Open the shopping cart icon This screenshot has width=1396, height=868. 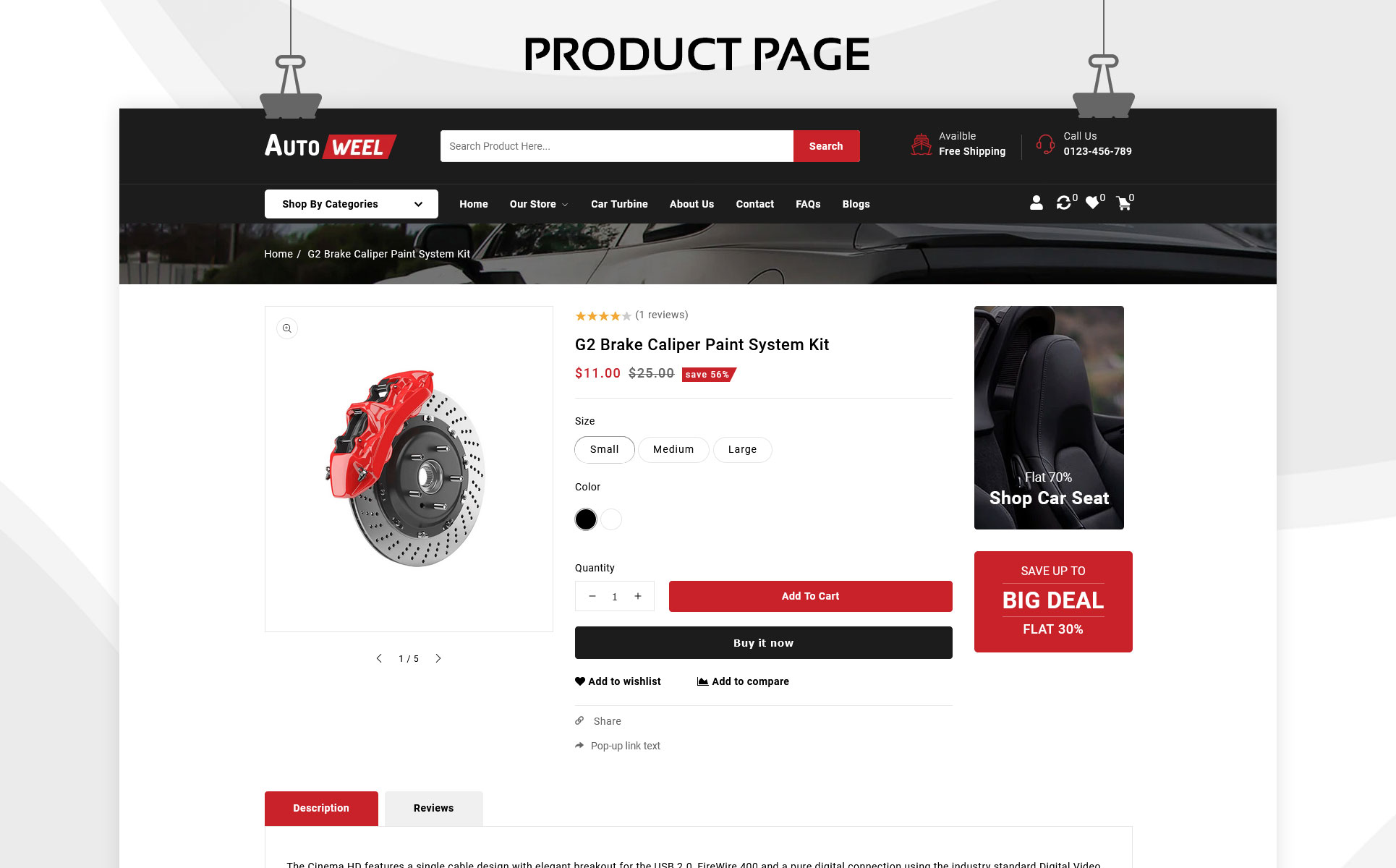pyautogui.click(x=1123, y=203)
